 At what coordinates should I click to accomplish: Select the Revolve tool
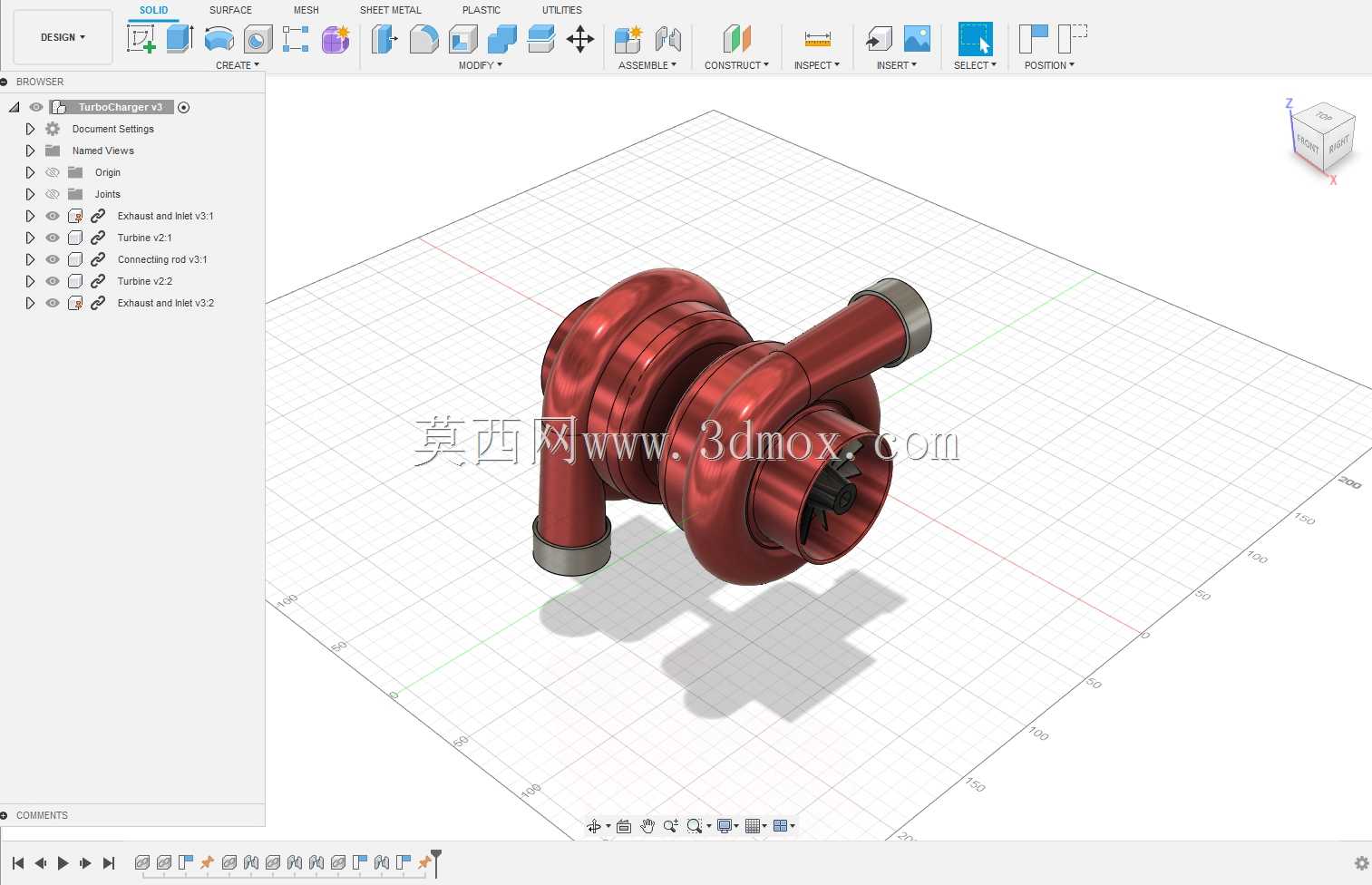[x=219, y=39]
